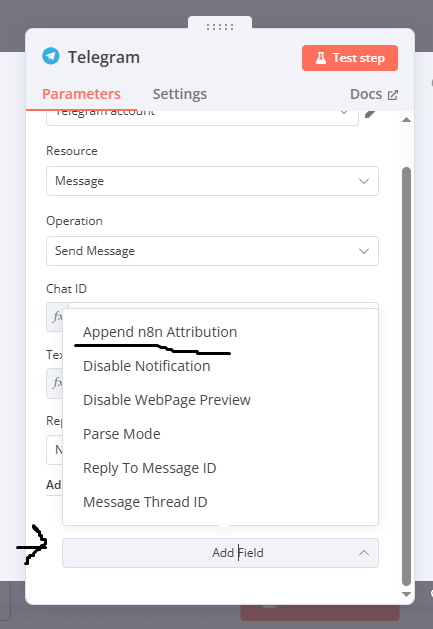This screenshot has height=629, width=433.
Task: Open the Telegram account credential dropdown
Action: (202, 117)
